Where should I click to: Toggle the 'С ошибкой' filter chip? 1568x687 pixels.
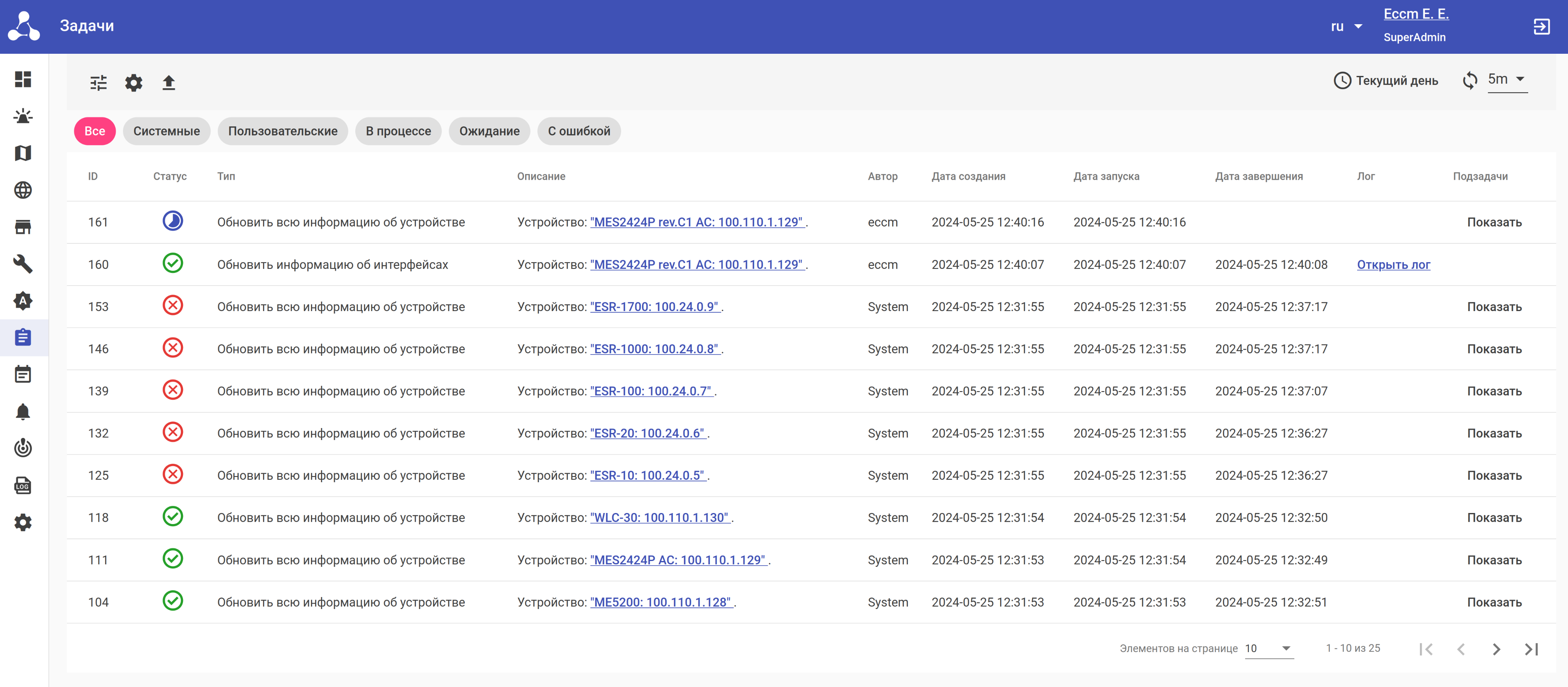point(578,131)
